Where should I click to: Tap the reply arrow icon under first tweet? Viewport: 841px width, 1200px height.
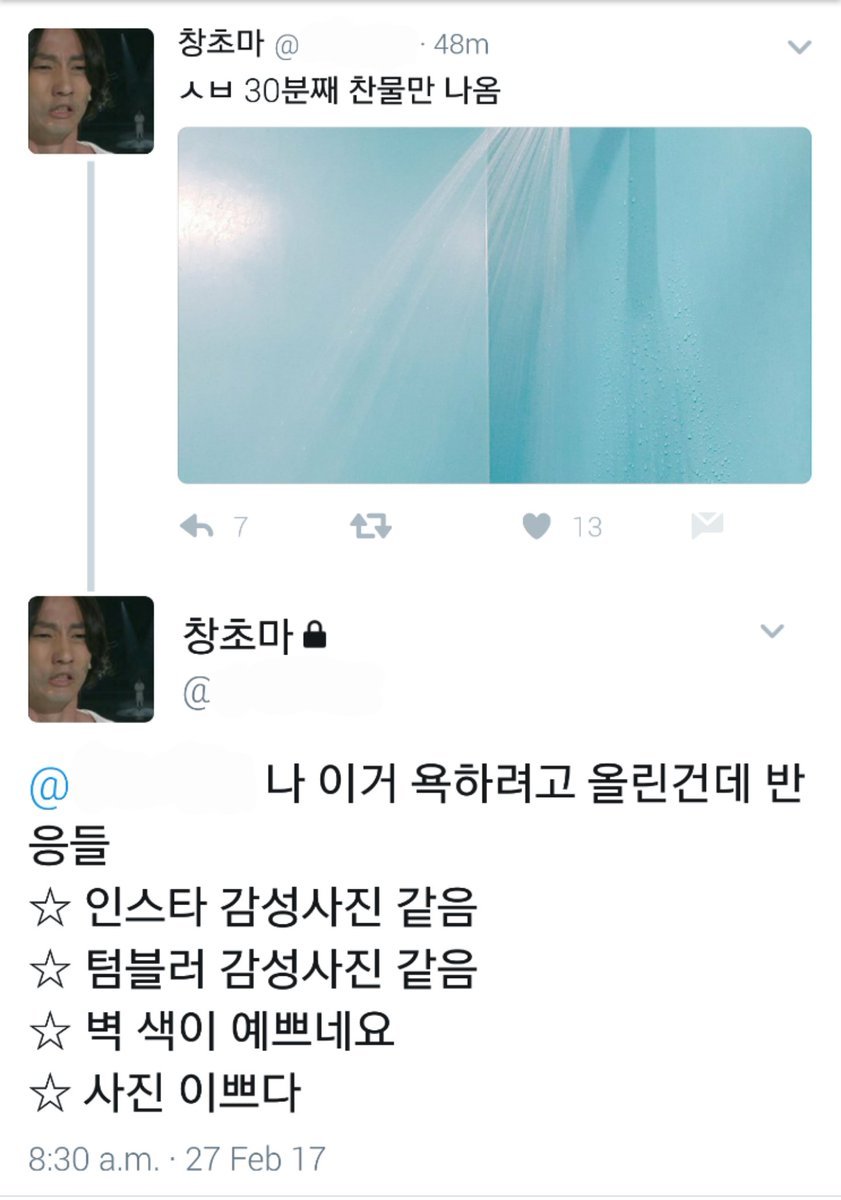tap(196, 526)
